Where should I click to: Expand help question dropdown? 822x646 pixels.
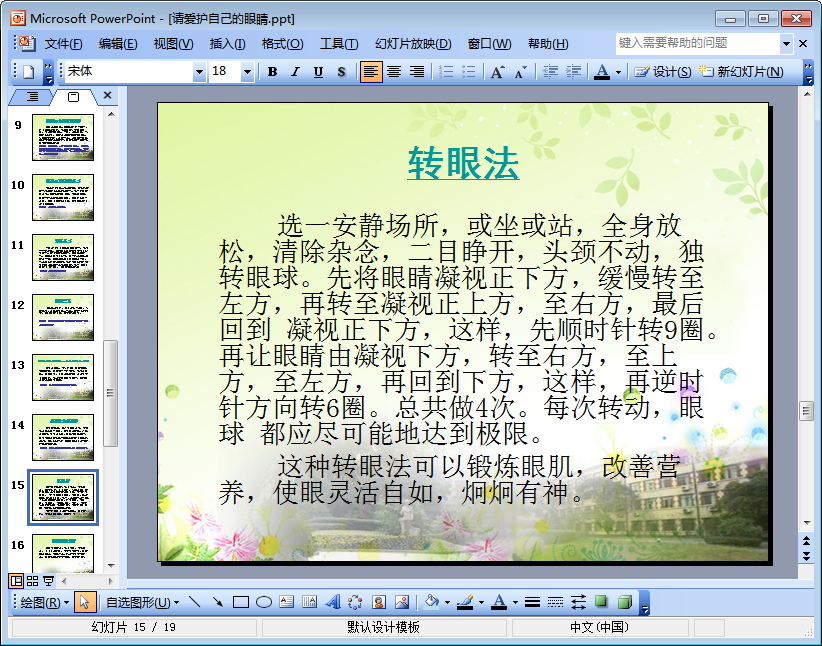click(786, 44)
